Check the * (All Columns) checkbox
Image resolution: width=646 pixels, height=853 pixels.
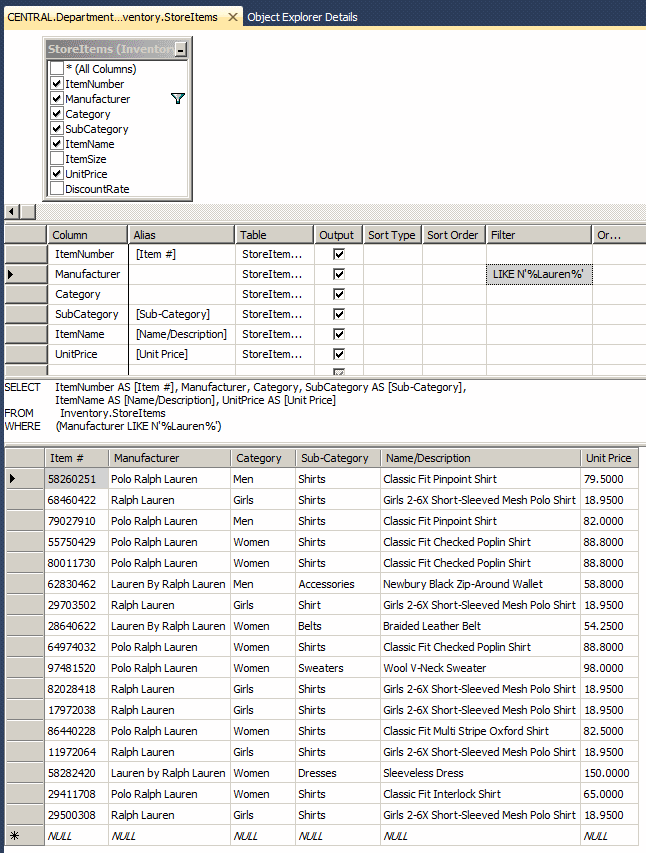click(x=57, y=69)
